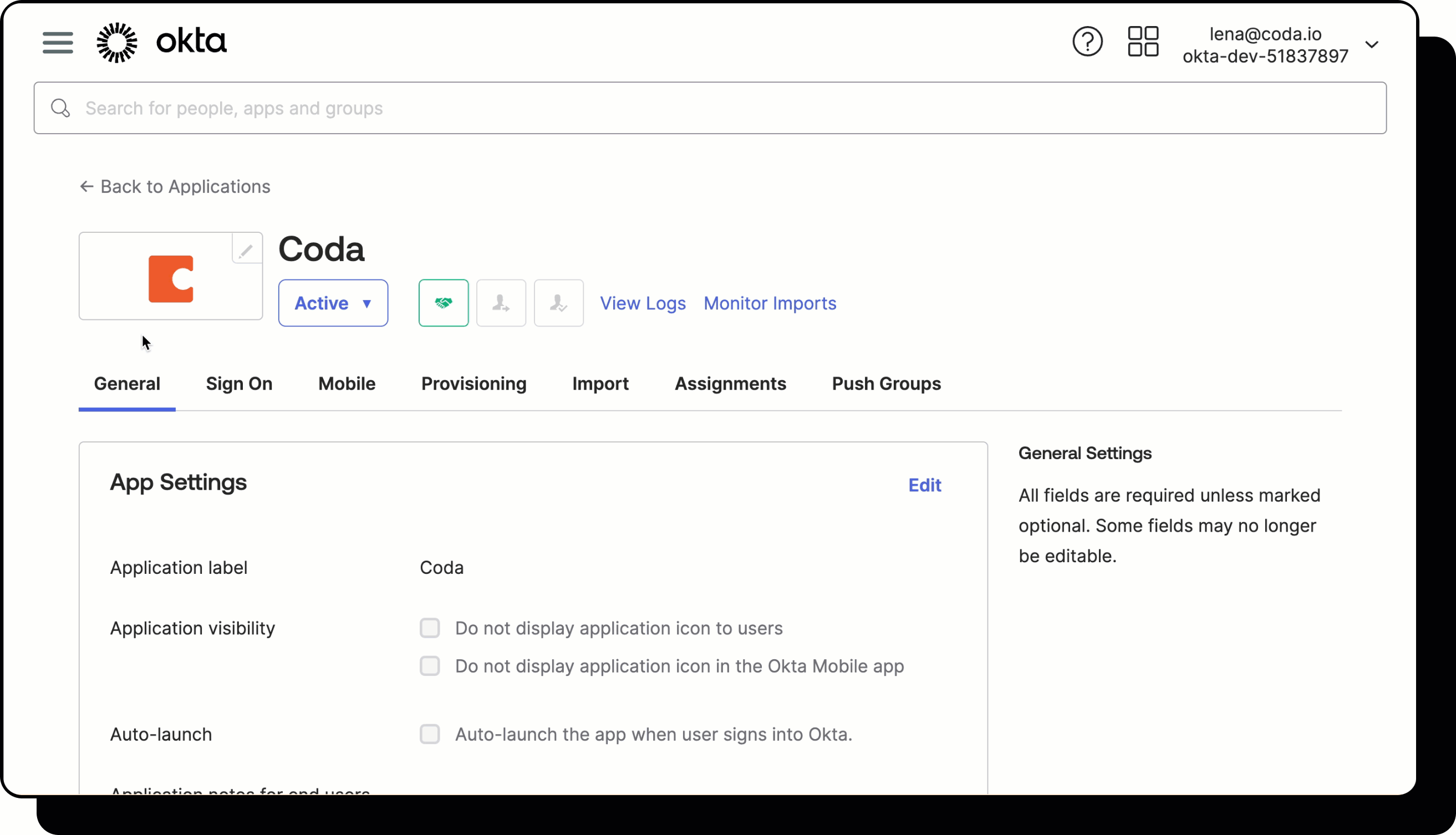Open the Okta apps grid launcher
The image size is (1456, 835).
pyautogui.click(x=1142, y=42)
